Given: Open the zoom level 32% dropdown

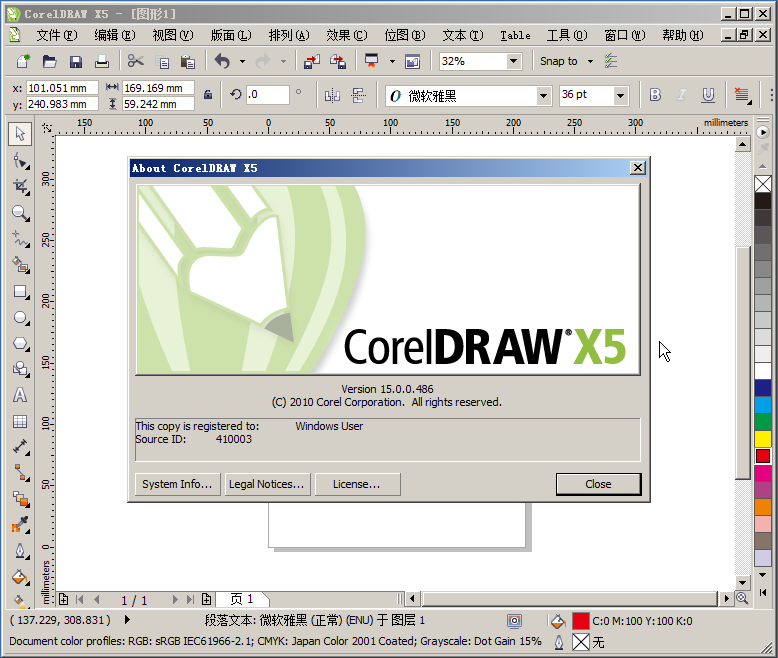Looking at the screenshot, I should click(513, 61).
